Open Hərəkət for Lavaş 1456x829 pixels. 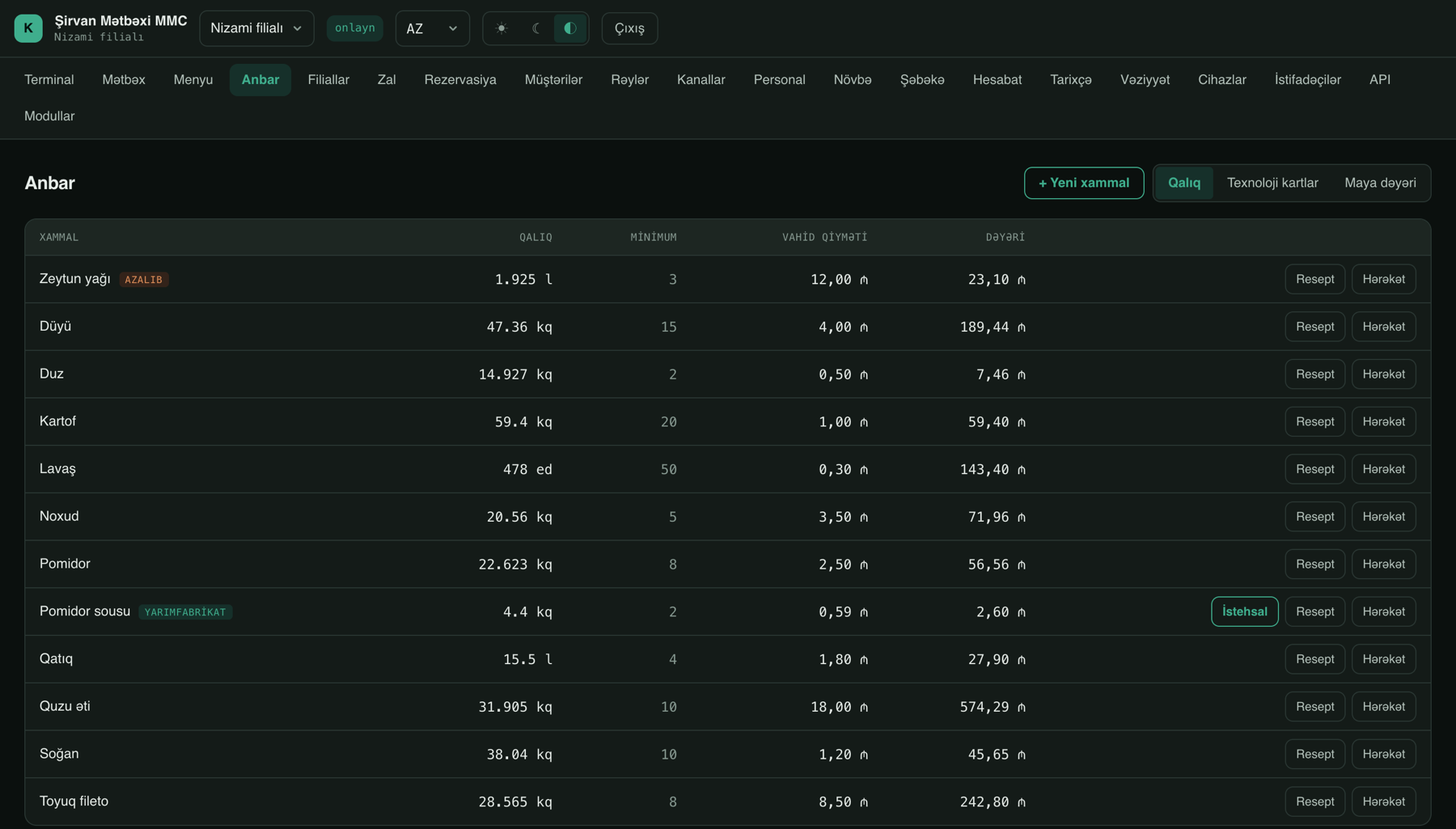(1384, 469)
